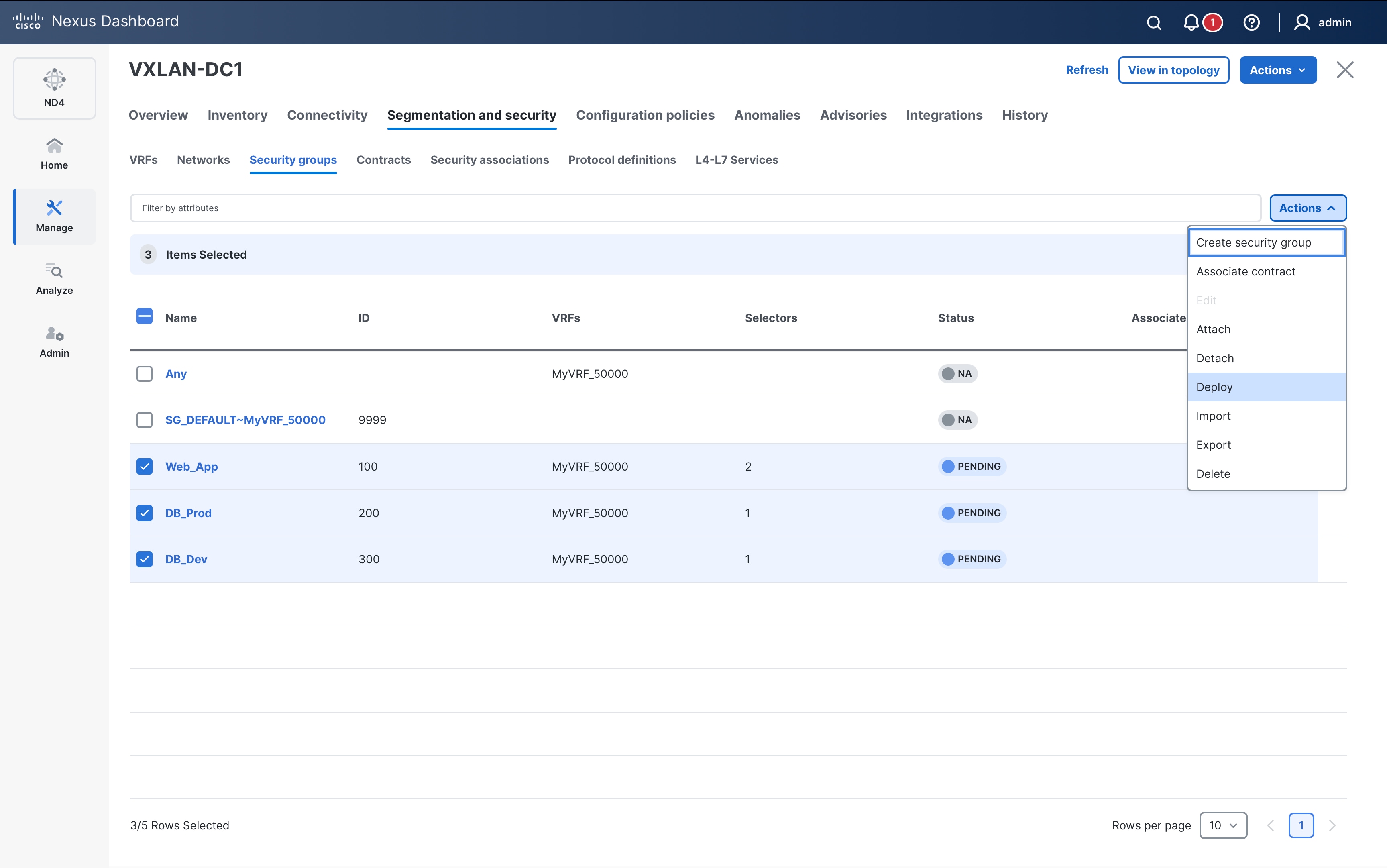Click the Refresh link
The image size is (1387, 868).
(x=1087, y=70)
